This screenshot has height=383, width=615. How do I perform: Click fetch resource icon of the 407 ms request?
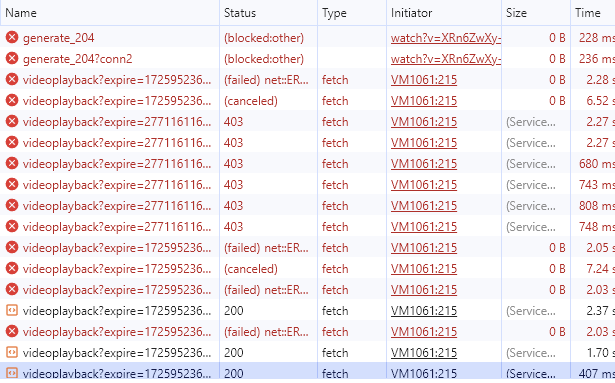click(x=12, y=373)
